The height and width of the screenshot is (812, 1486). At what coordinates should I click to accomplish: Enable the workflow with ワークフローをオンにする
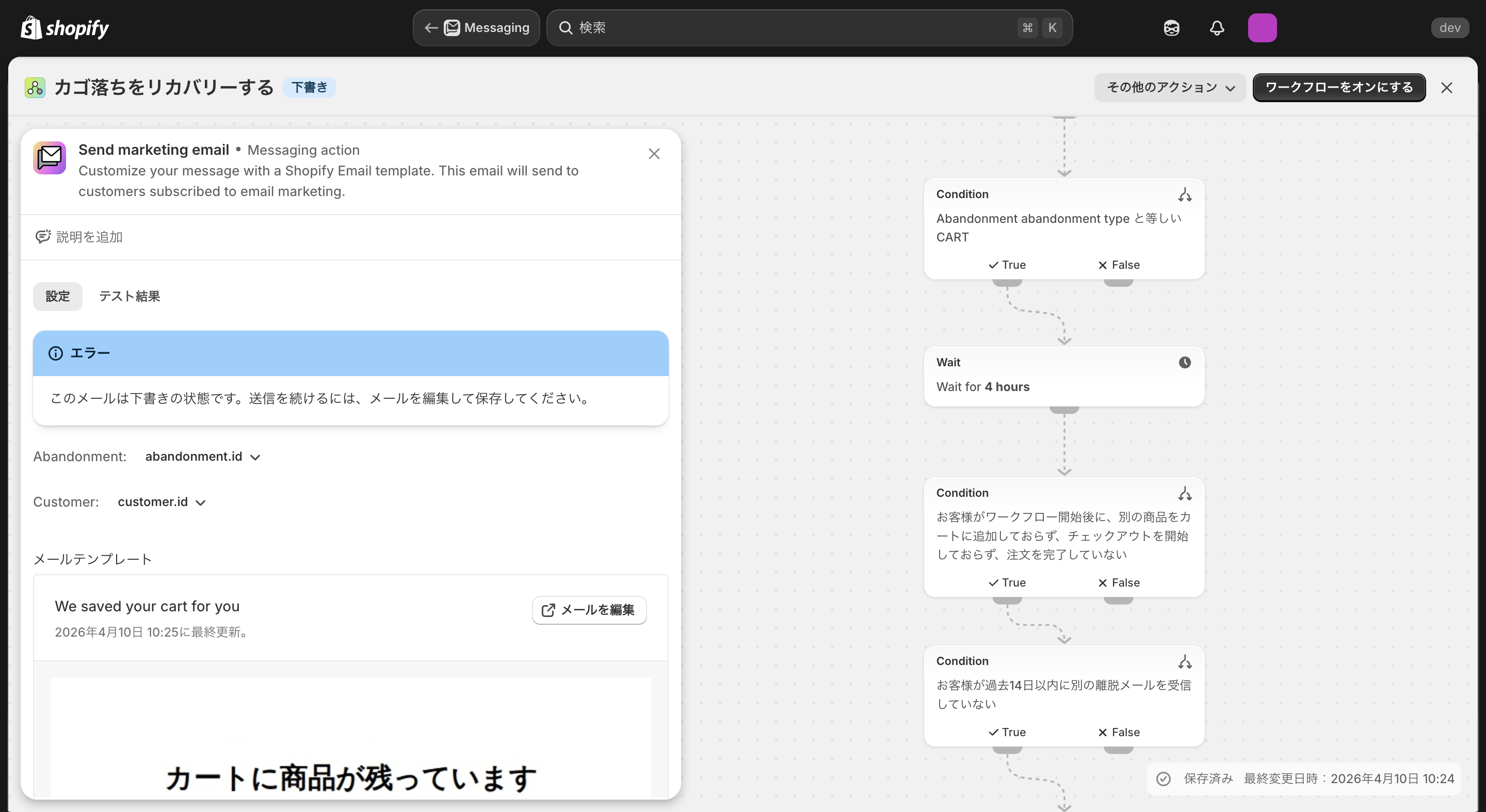pyautogui.click(x=1339, y=88)
